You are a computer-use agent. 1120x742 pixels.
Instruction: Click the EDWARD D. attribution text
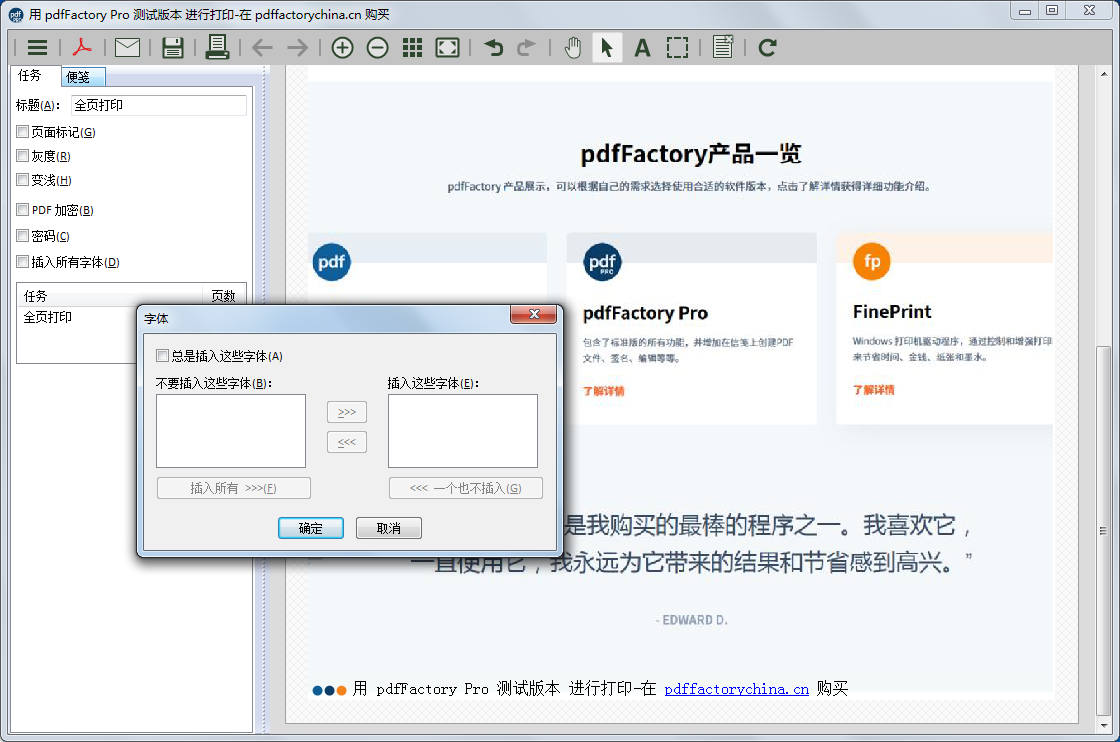(691, 620)
